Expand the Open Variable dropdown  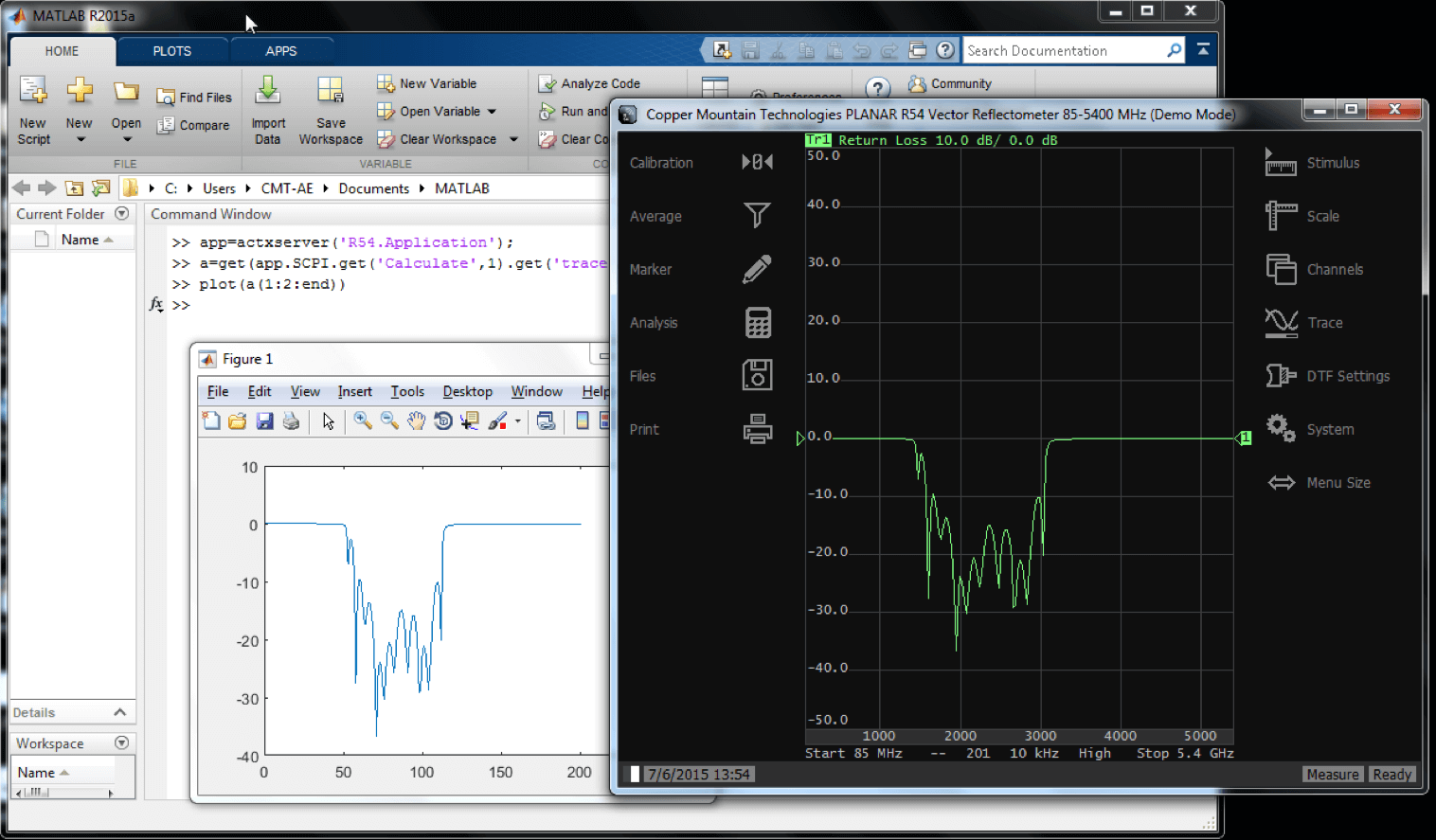(493, 111)
